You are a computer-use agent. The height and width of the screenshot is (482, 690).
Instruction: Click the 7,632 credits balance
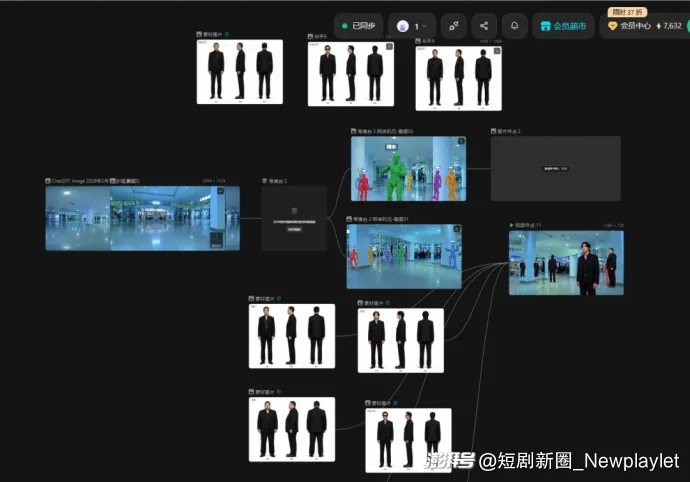[669, 26]
